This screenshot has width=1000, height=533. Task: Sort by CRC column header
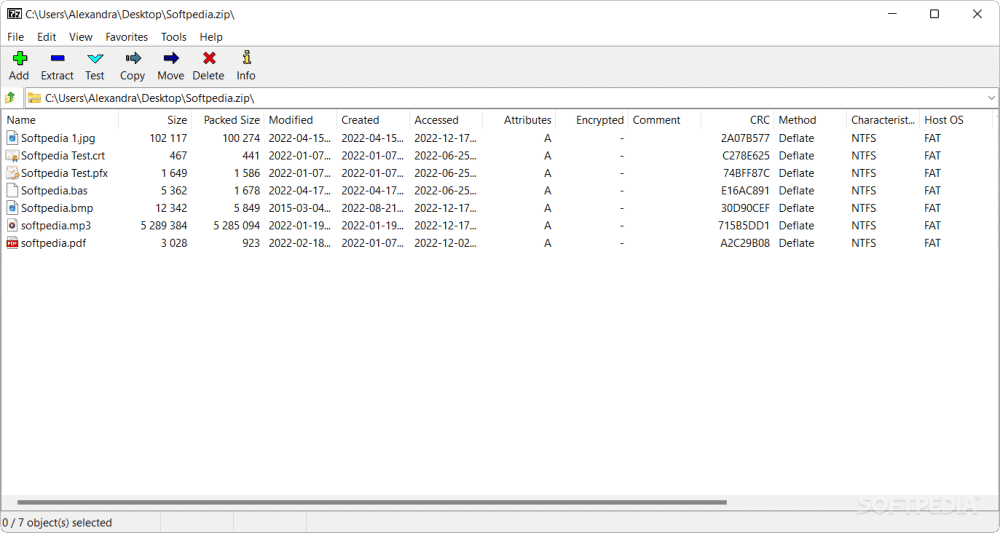click(737, 120)
